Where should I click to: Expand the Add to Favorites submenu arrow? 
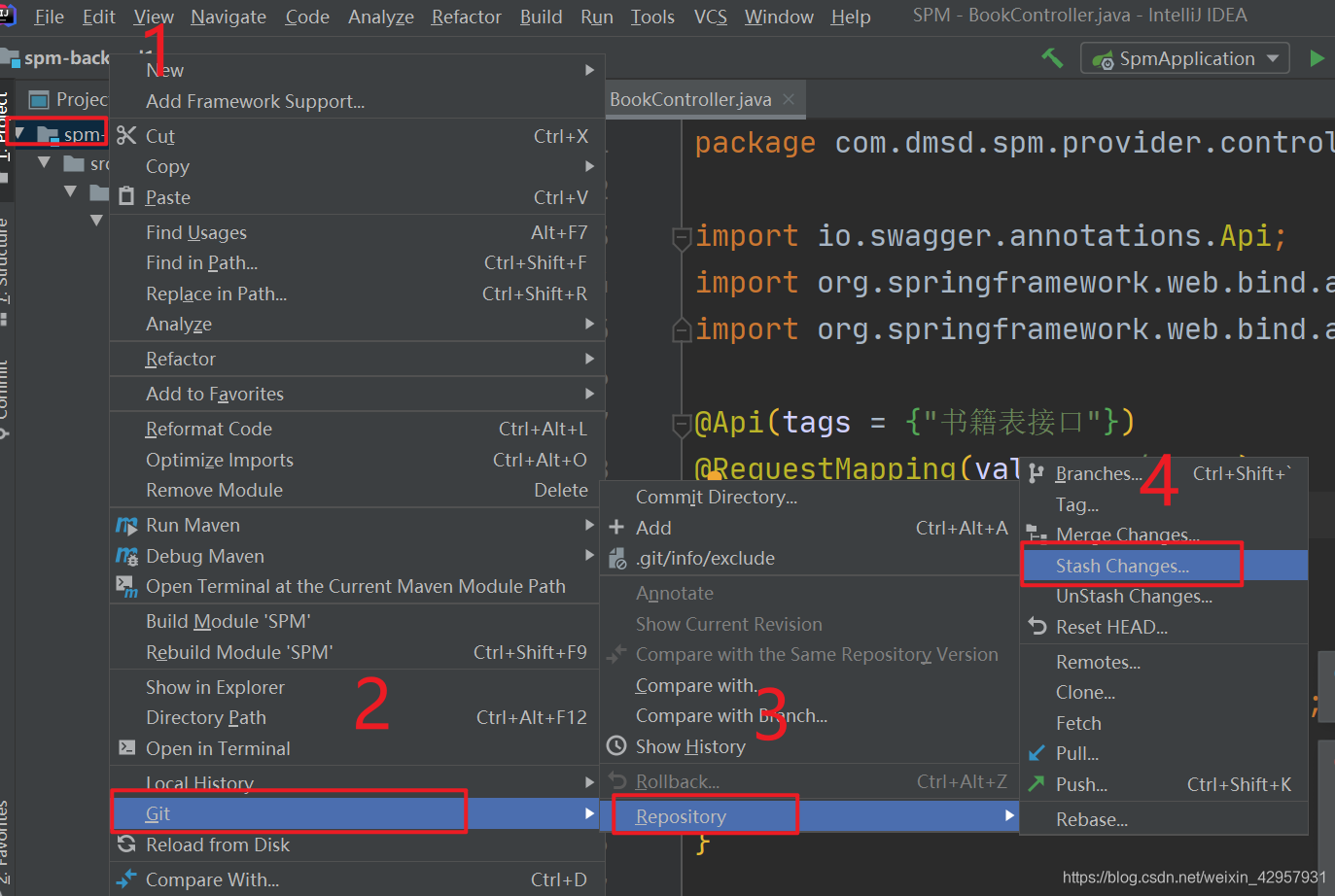point(589,394)
